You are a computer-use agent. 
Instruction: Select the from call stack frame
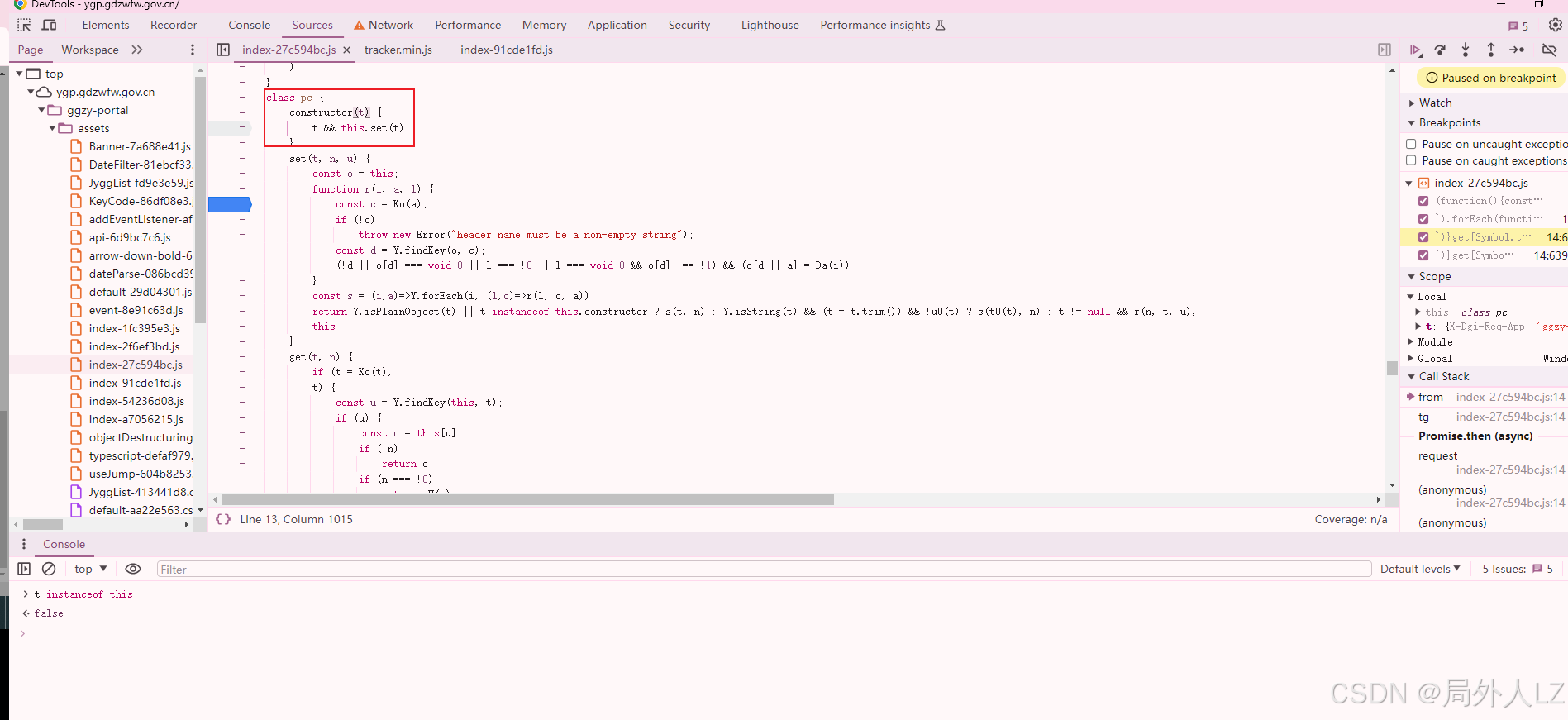[1484, 397]
